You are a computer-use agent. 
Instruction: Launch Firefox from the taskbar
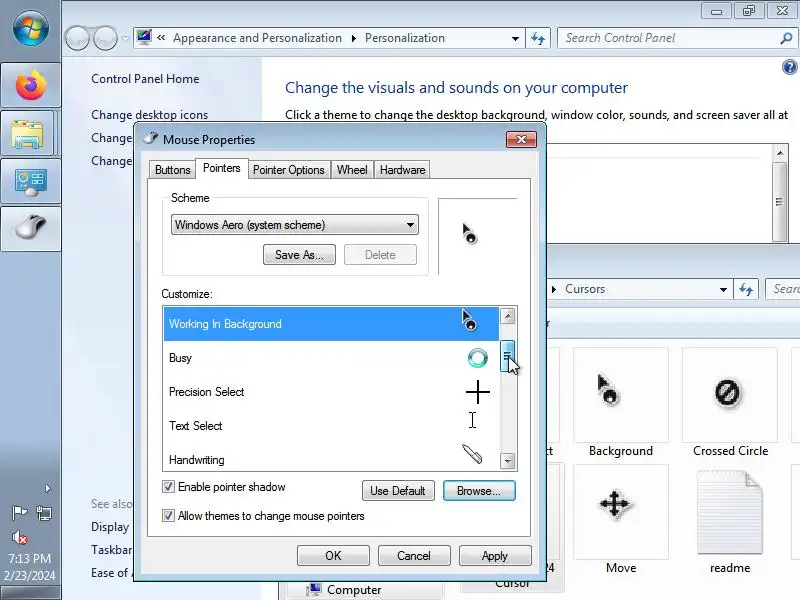coord(31,85)
